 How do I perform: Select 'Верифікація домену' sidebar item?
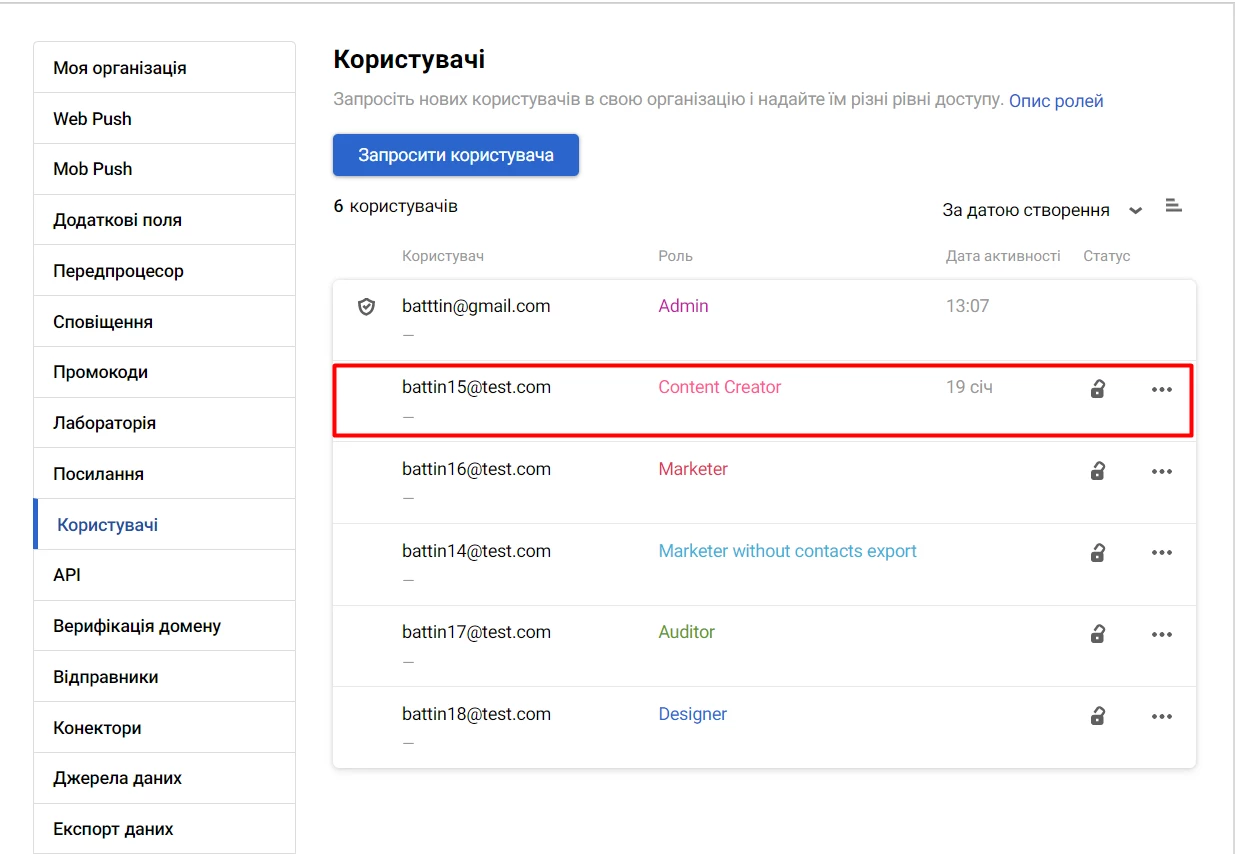(137, 626)
